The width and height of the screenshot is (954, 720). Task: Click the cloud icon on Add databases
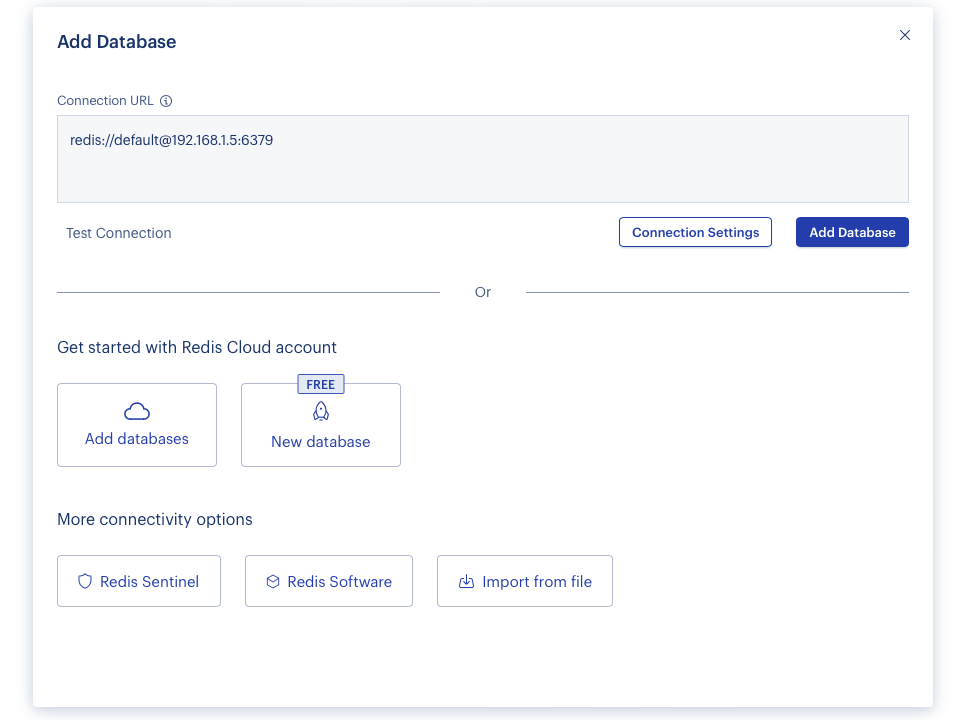click(x=137, y=412)
